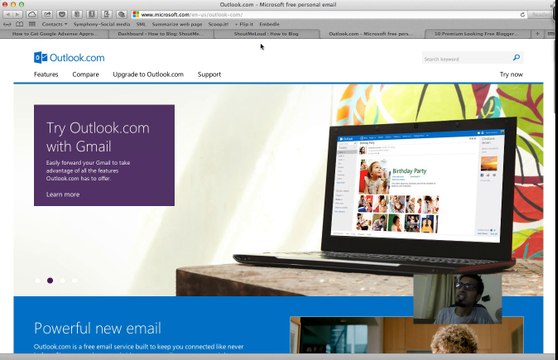Click the Embedle bookmark

[x=269, y=24]
